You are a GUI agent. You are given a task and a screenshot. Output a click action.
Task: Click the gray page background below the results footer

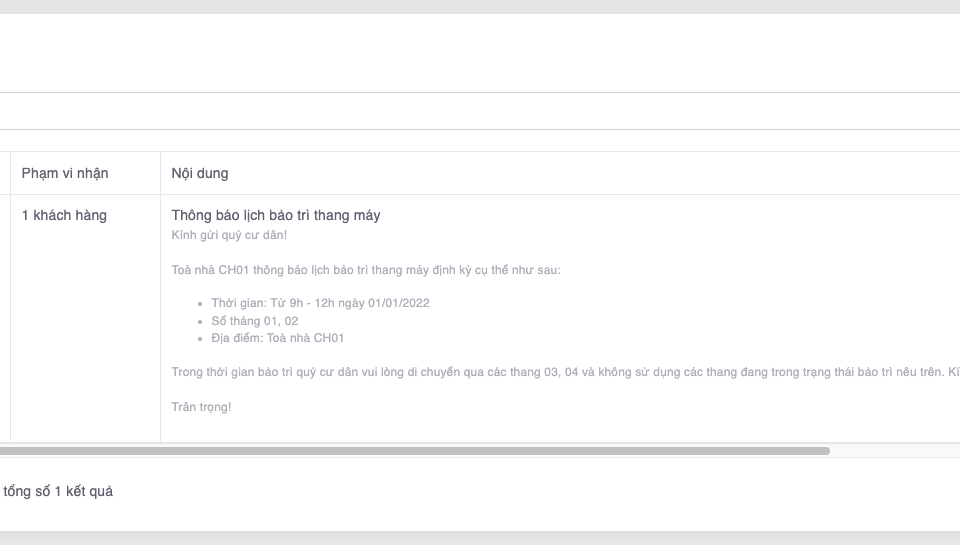click(480, 537)
